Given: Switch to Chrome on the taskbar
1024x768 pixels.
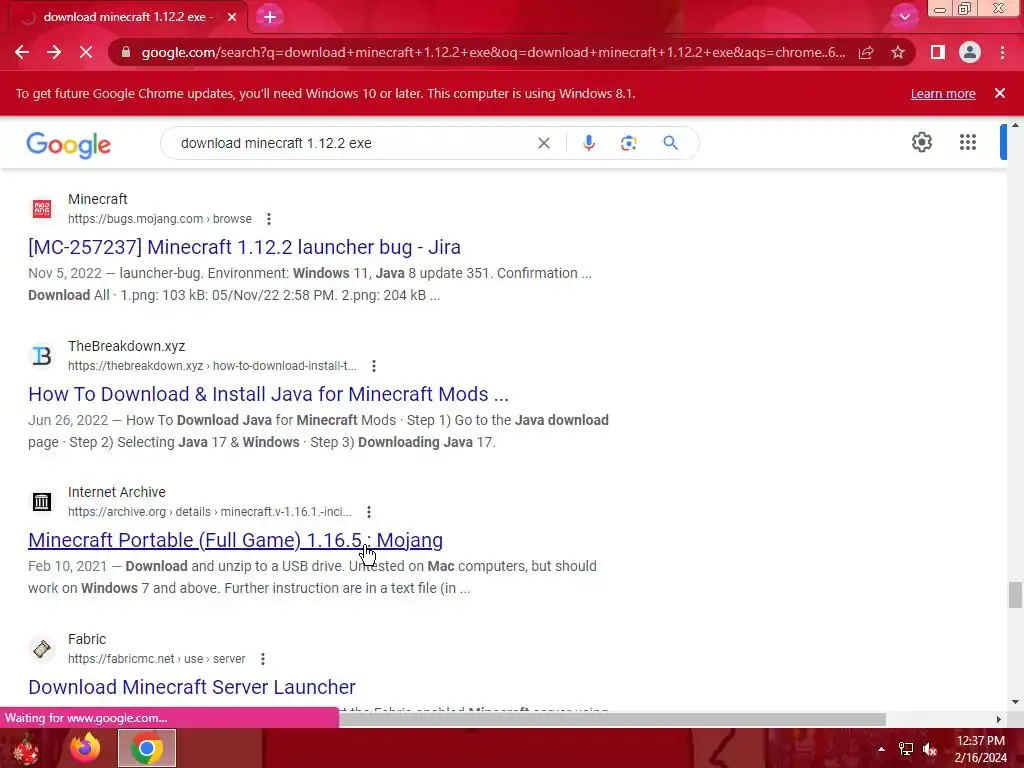Looking at the screenshot, I should (x=147, y=748).
